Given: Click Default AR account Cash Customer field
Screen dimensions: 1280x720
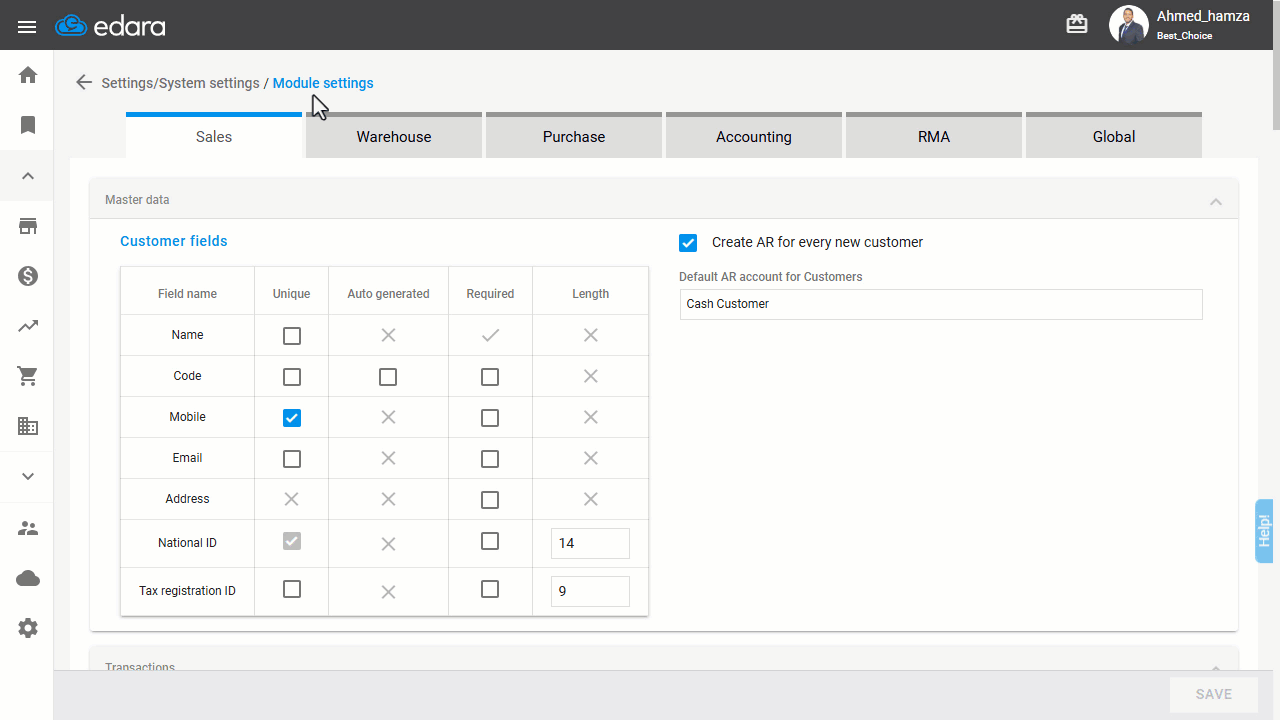Looking at the screenshot, I should pyautogui.click(x=941, y=304).
